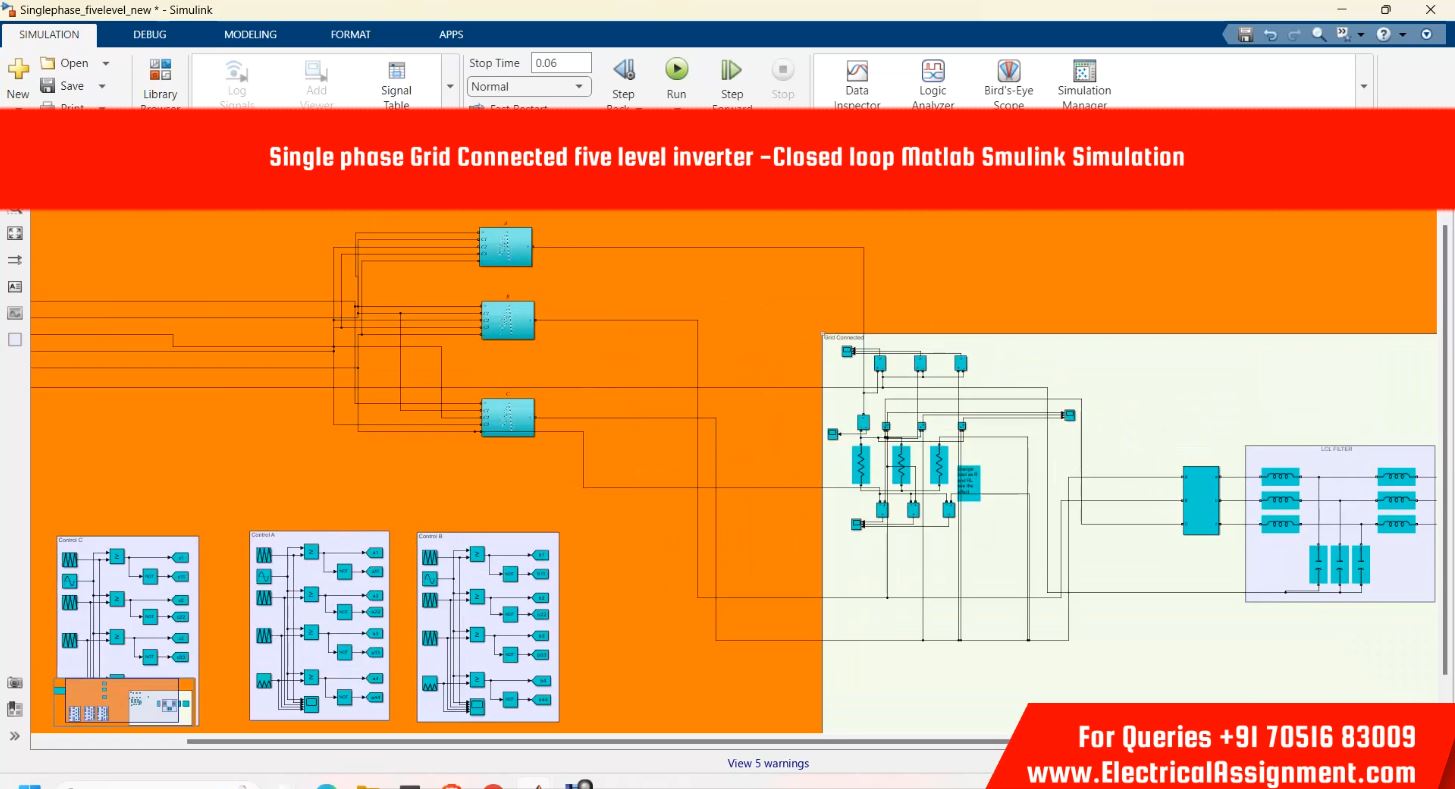Viewport: 1455px width, 789px height.
Task: Click the New model icon
Action: pos(18,70)
